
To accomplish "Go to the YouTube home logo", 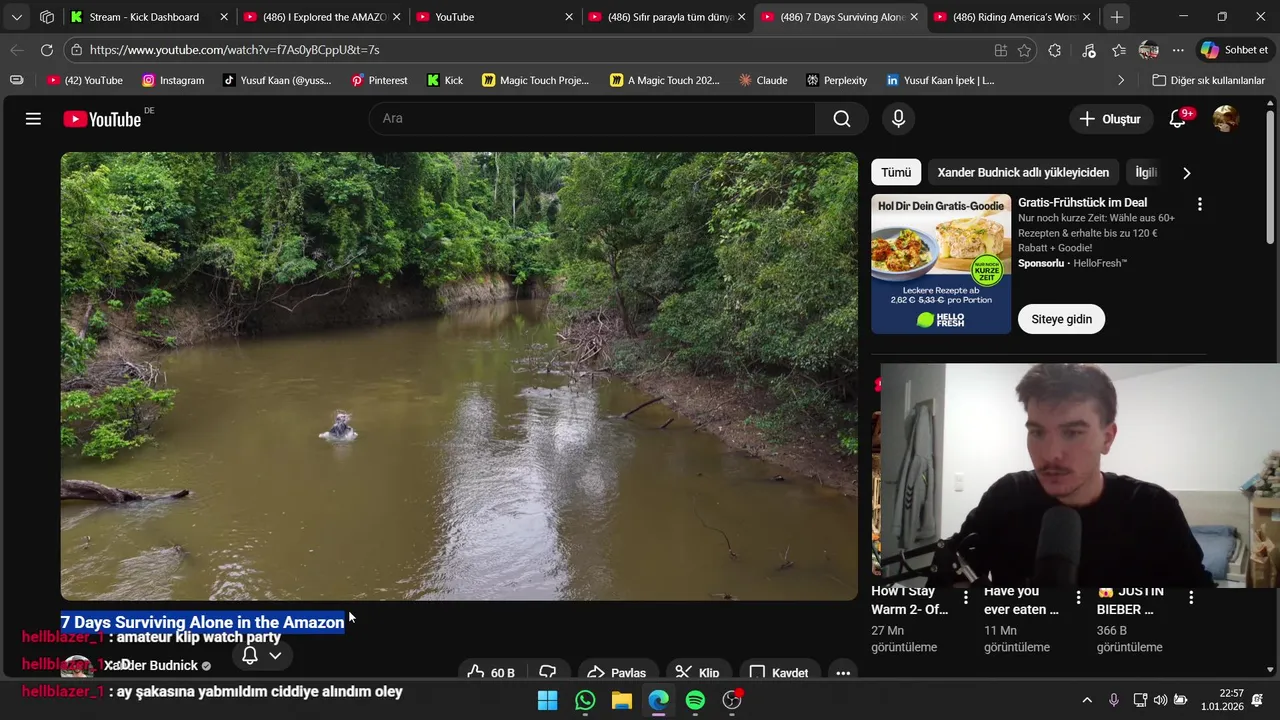I will point(102,119).
